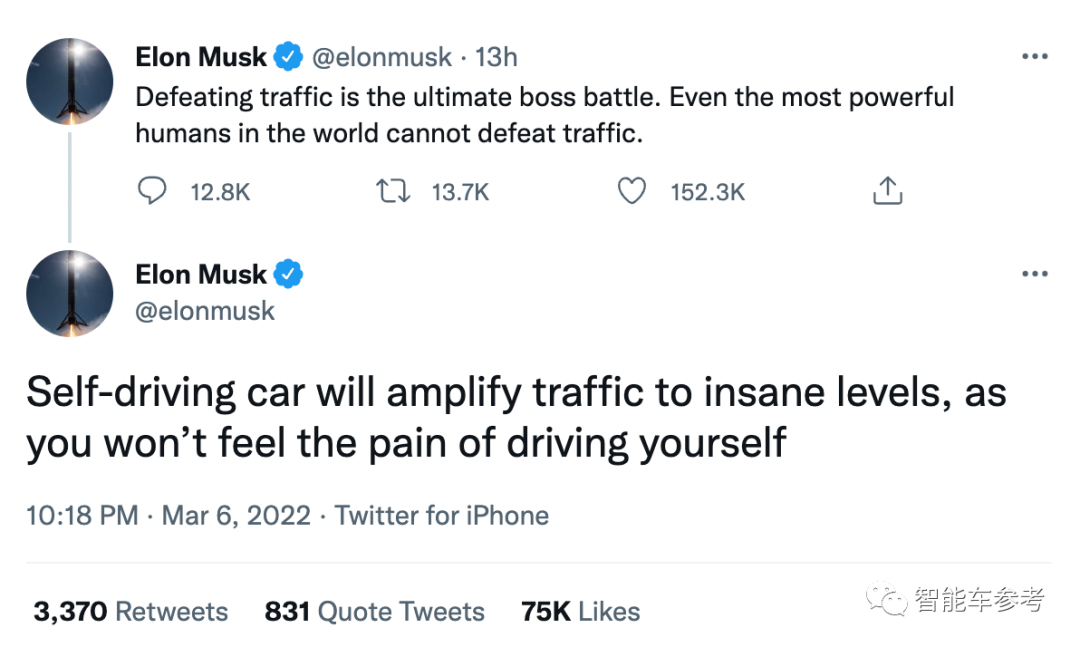
Task: View the 75K Likes list
Action: click(x=580, y=611)
